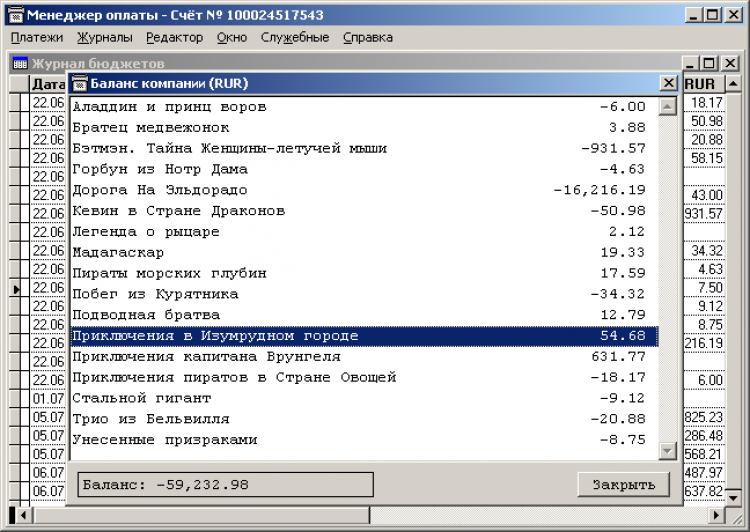Select row Приключения капитана Врунгеля
This screenshot has height=532, width=750.
(364, 356)
